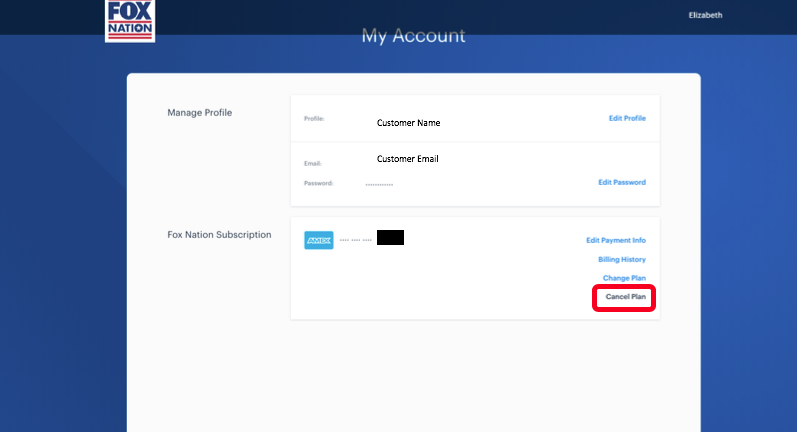Image resolution: width=797 pixels, height=432 pixels.
Task: Choose the Change Plan option
Action: pos(624,278)
